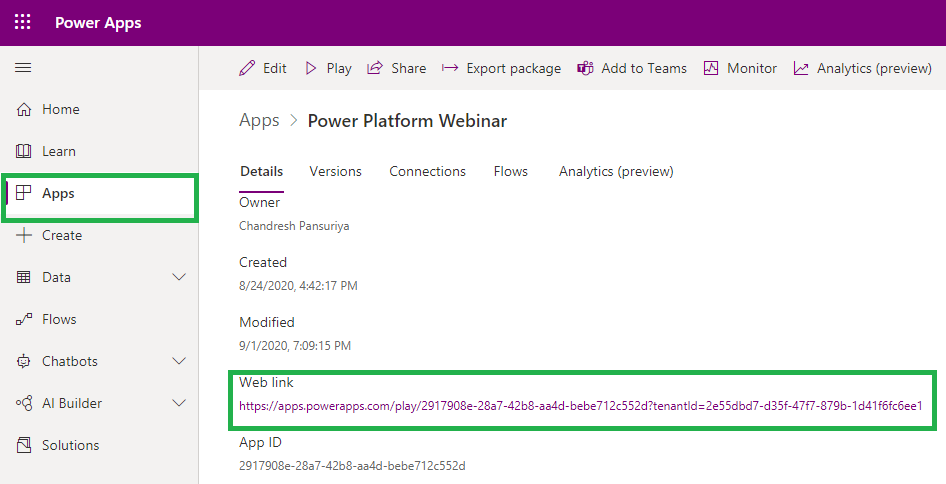Collapse the navigation with the hamburger icon

tap(23, 68)
